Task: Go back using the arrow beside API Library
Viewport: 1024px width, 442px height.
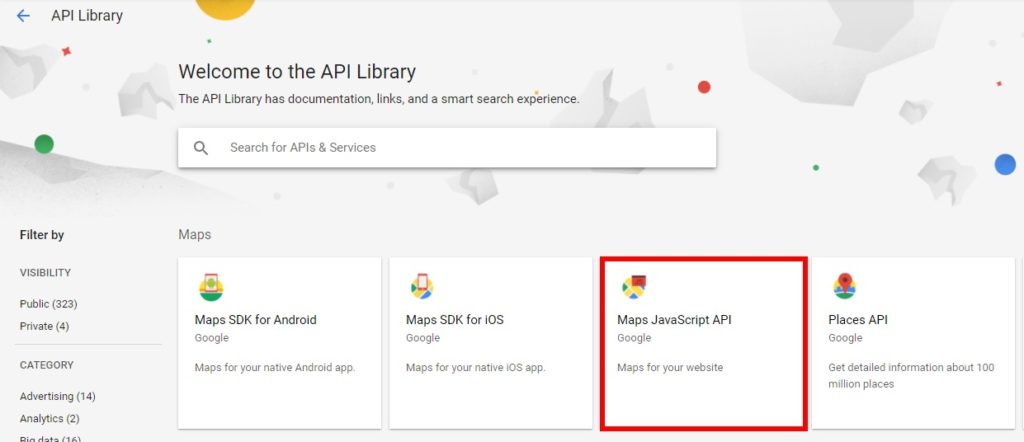Action: tap(23, 16)
